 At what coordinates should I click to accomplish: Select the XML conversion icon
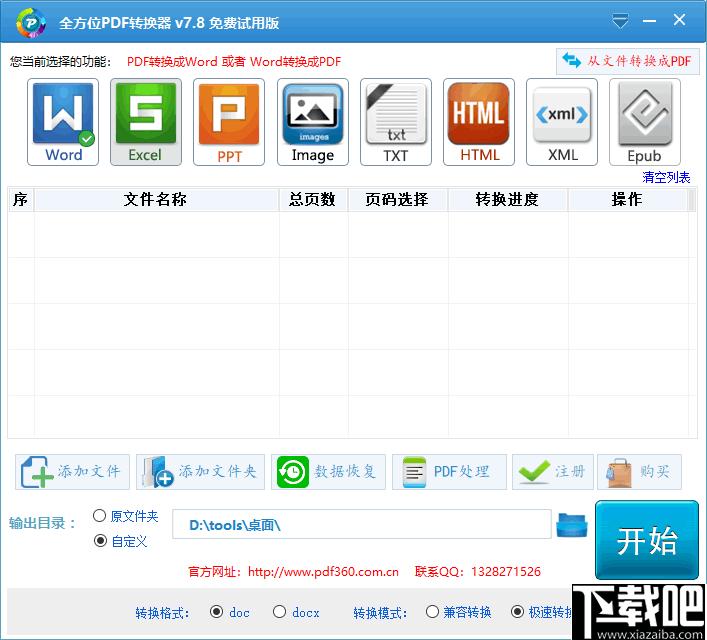coord(561,122)
